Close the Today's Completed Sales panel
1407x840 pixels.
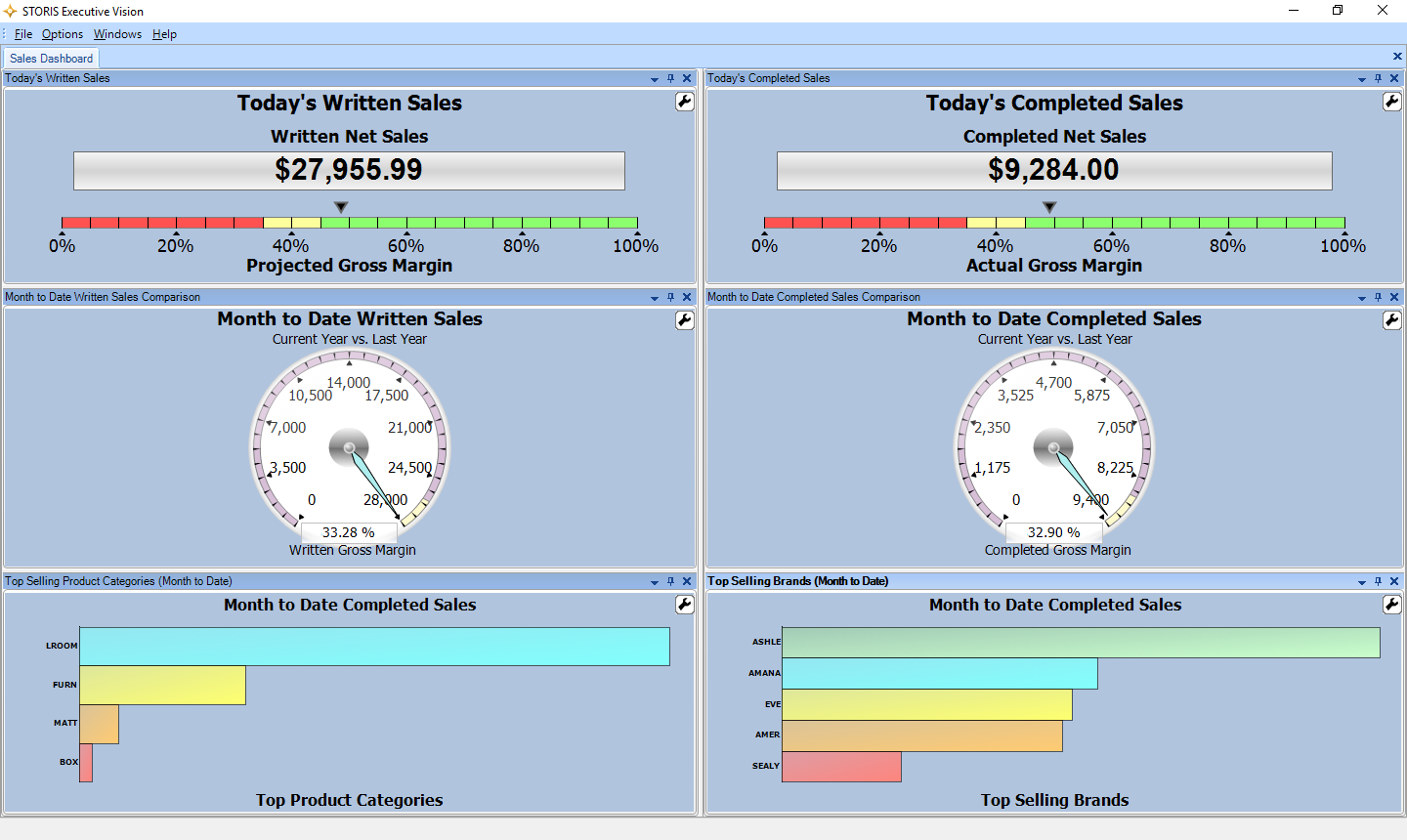click(1394, 78)
